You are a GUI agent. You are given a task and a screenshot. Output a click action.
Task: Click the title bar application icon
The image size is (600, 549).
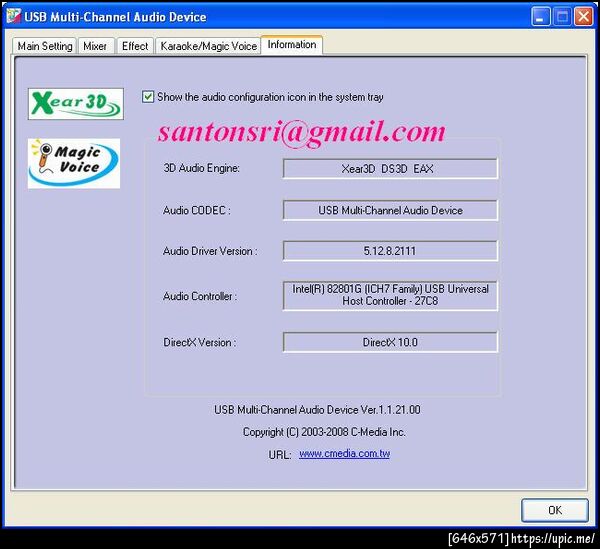coord(13,16)
